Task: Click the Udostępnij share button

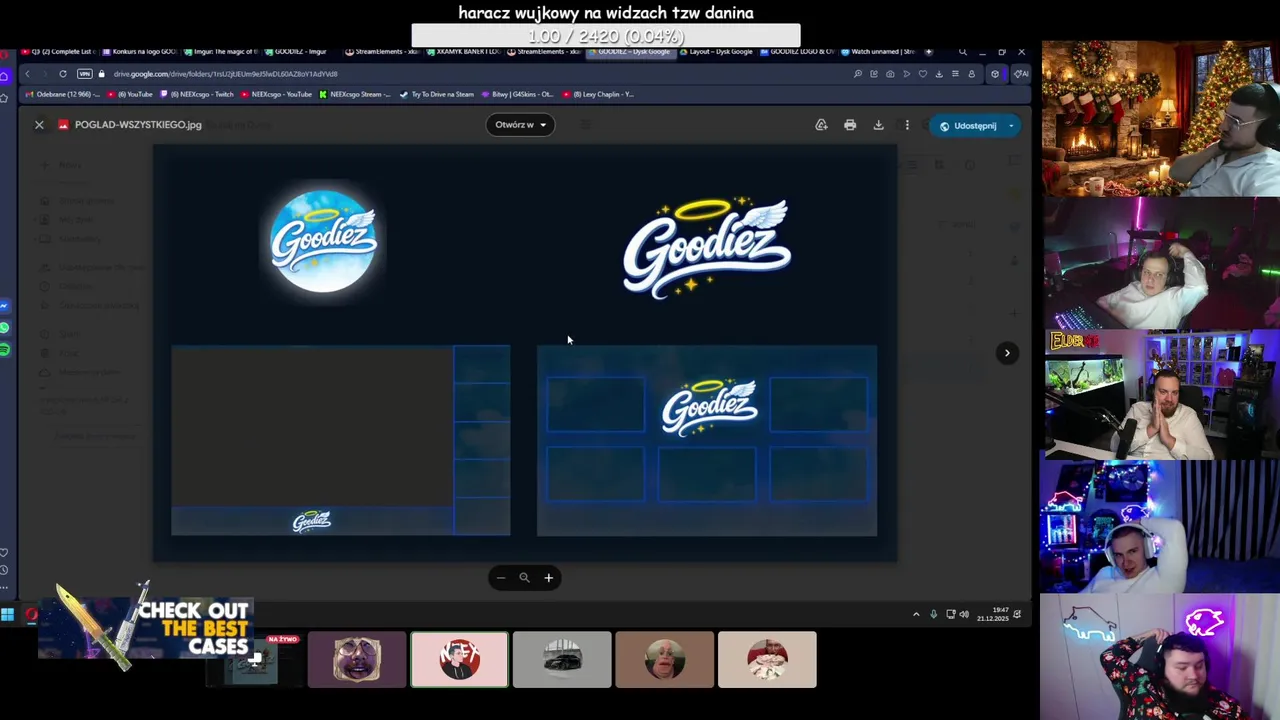Action: click(967, 126)
